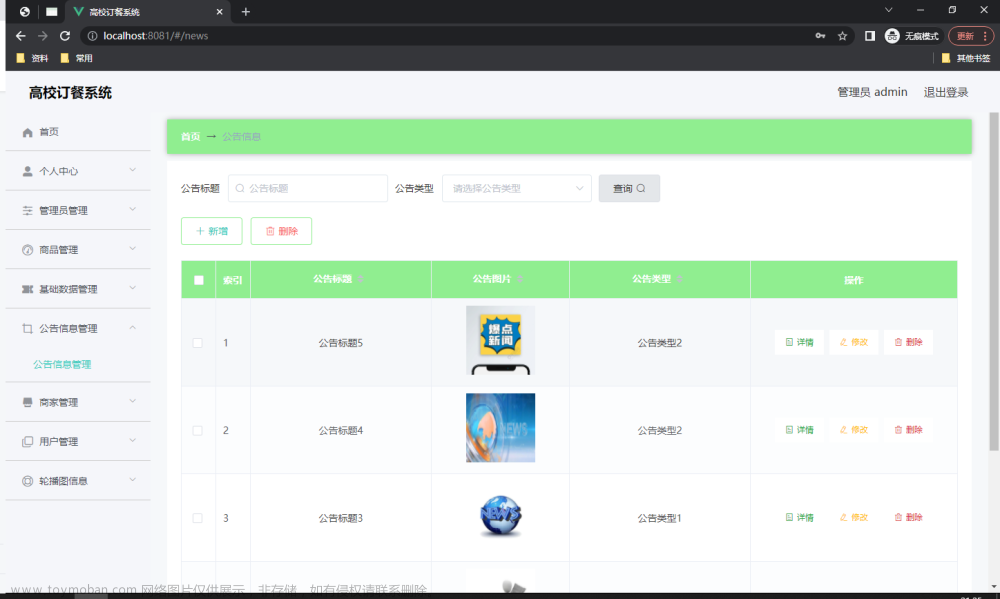Open 个人中心 sidebar menu

78,171
